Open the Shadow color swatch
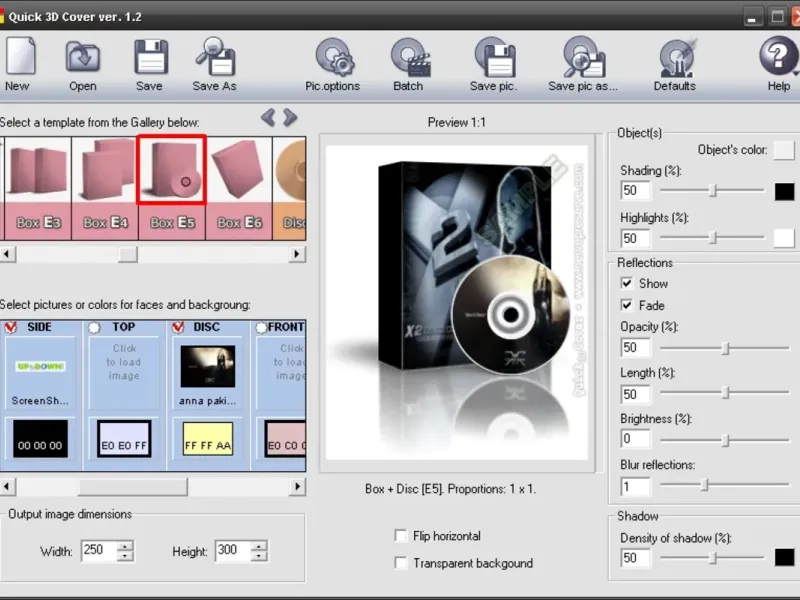The height and width of the screenshot is (600, 800). point(784,557)
